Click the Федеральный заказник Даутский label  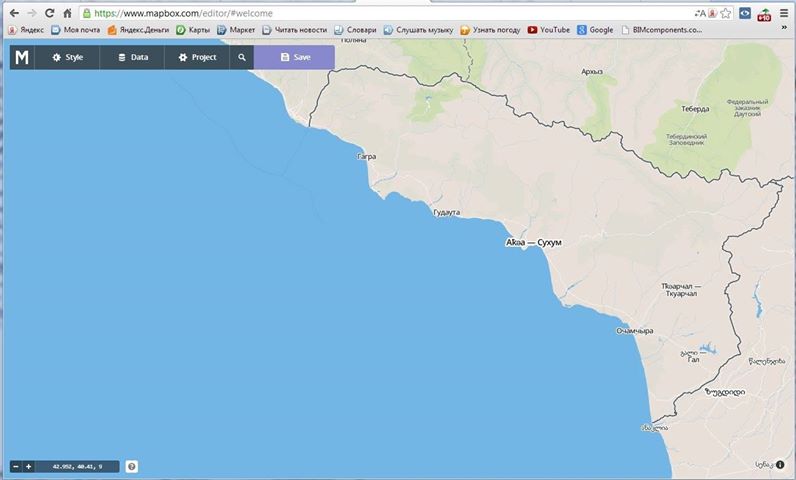click(x=747, y=108)
